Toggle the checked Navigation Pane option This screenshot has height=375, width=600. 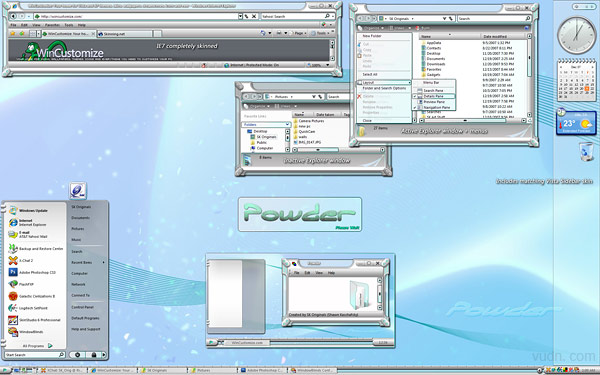[434, 108]
